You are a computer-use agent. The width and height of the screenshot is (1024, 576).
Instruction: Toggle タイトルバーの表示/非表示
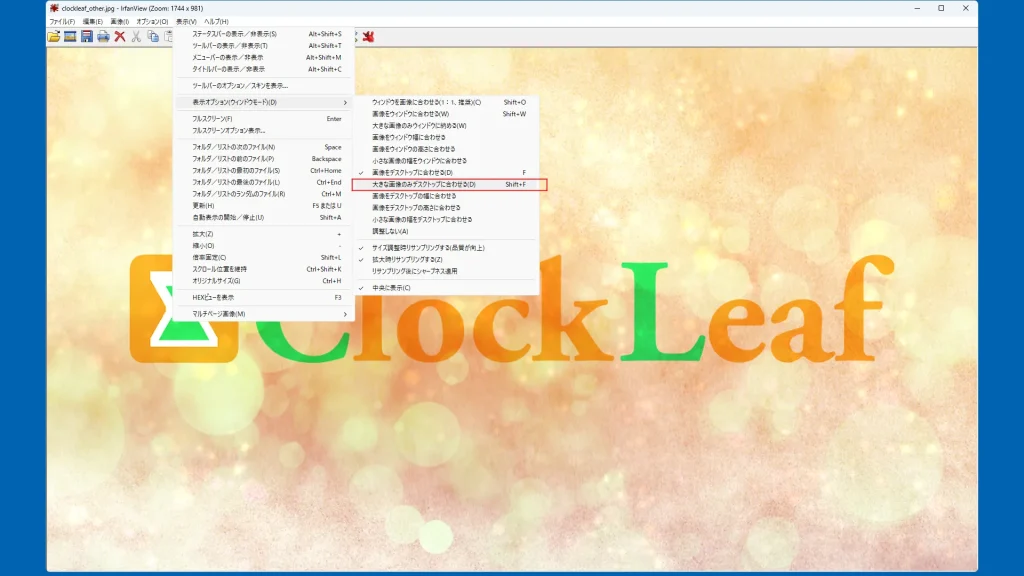(x=264, y=69)
